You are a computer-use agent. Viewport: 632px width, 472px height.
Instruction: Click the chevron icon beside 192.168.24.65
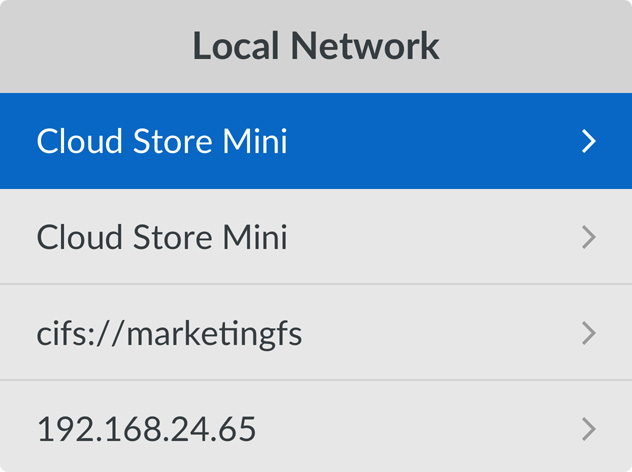(x=589, y=429)
